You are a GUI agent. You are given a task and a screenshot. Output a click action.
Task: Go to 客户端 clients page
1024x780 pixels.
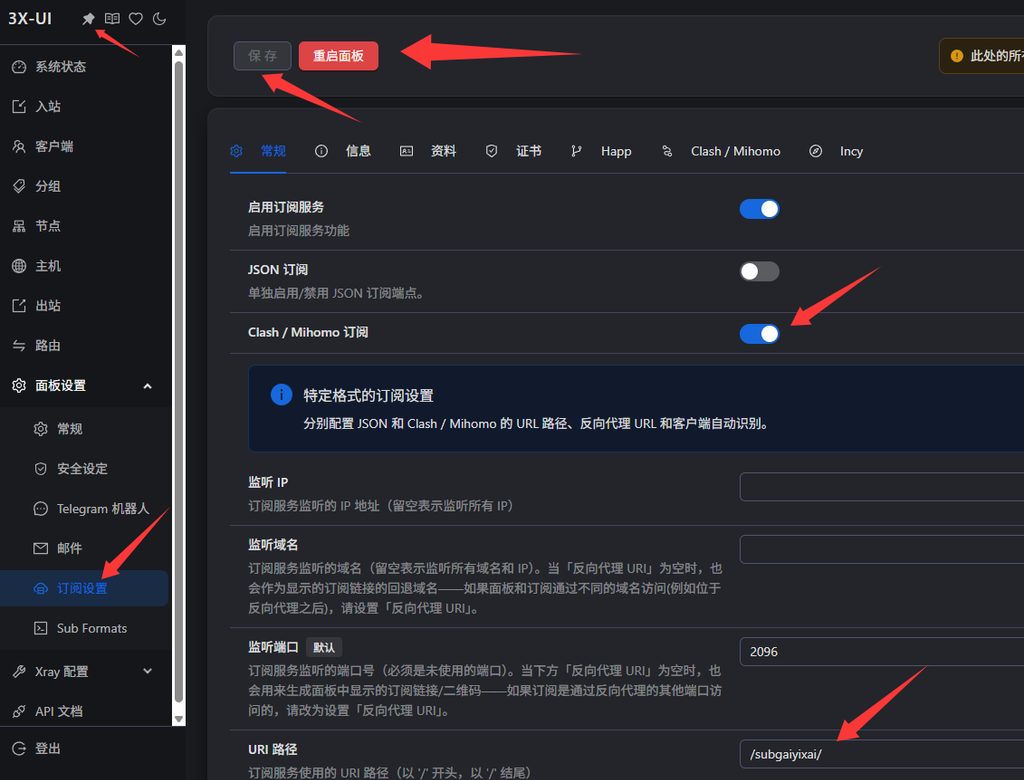click(x=85, y=146)
